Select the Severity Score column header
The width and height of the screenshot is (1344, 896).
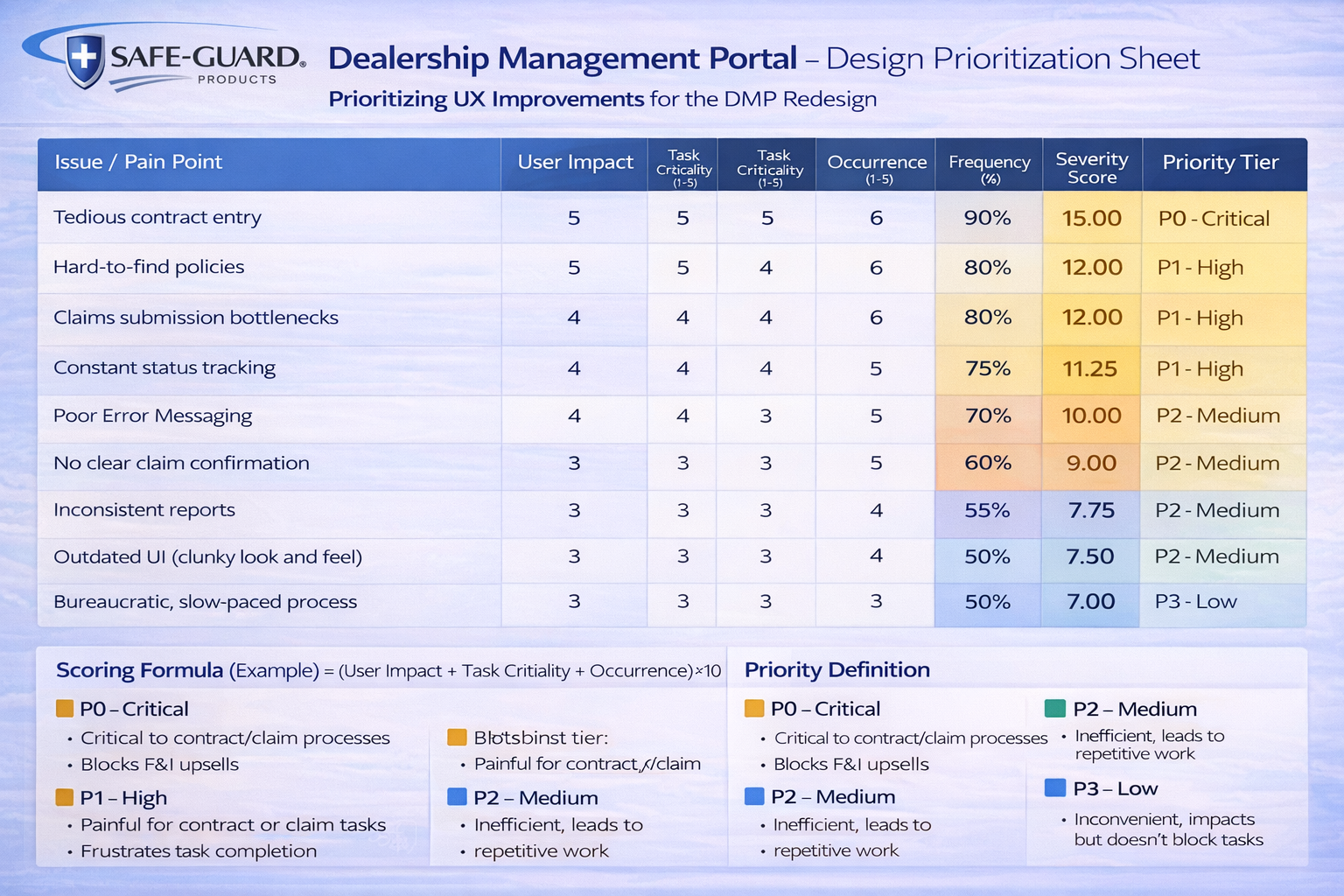pyautogui.click(x=1091, y=167)
